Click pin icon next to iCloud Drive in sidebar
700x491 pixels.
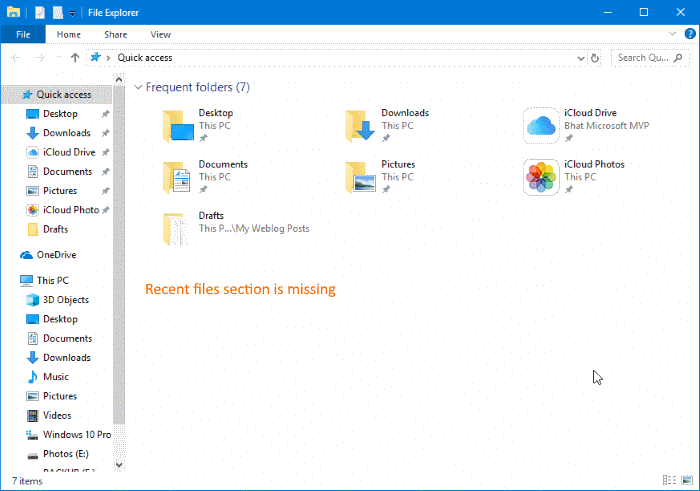pos(105,153)
